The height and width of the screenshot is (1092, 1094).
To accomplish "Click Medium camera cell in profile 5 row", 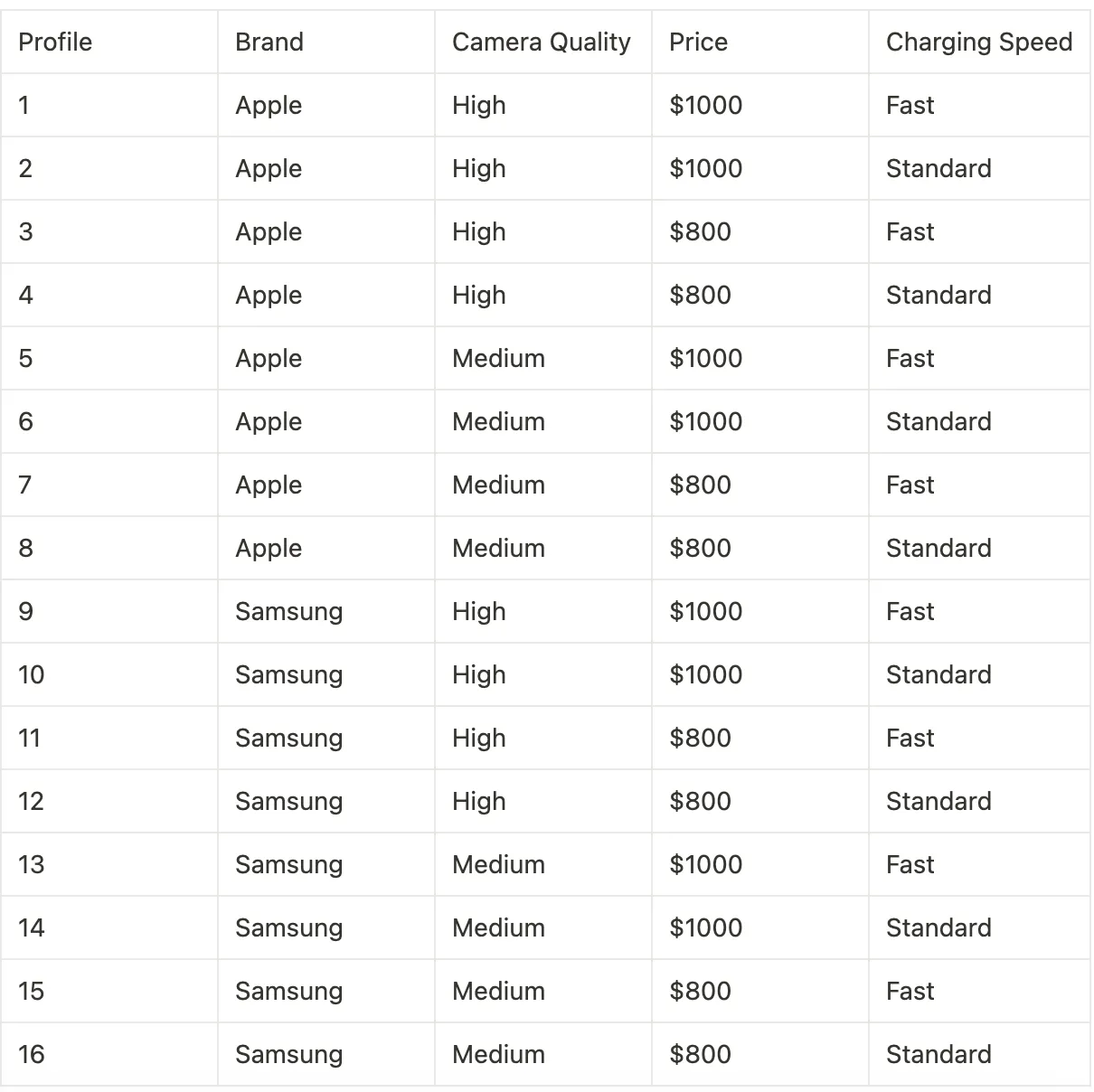I will (x=542, y=358).
